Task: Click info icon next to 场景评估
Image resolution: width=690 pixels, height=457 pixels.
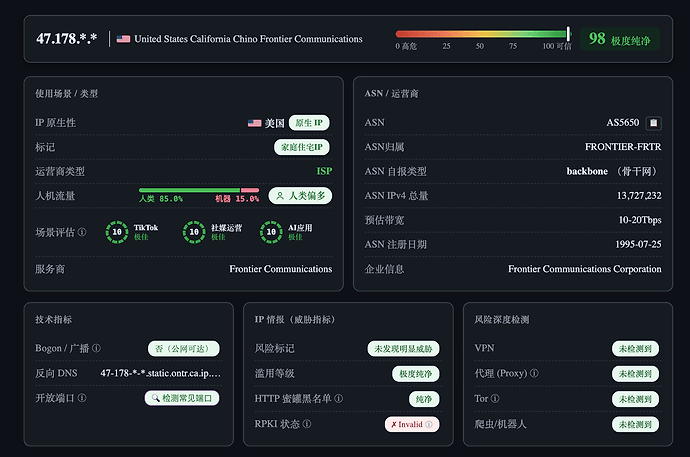Action: coord(82,232)
